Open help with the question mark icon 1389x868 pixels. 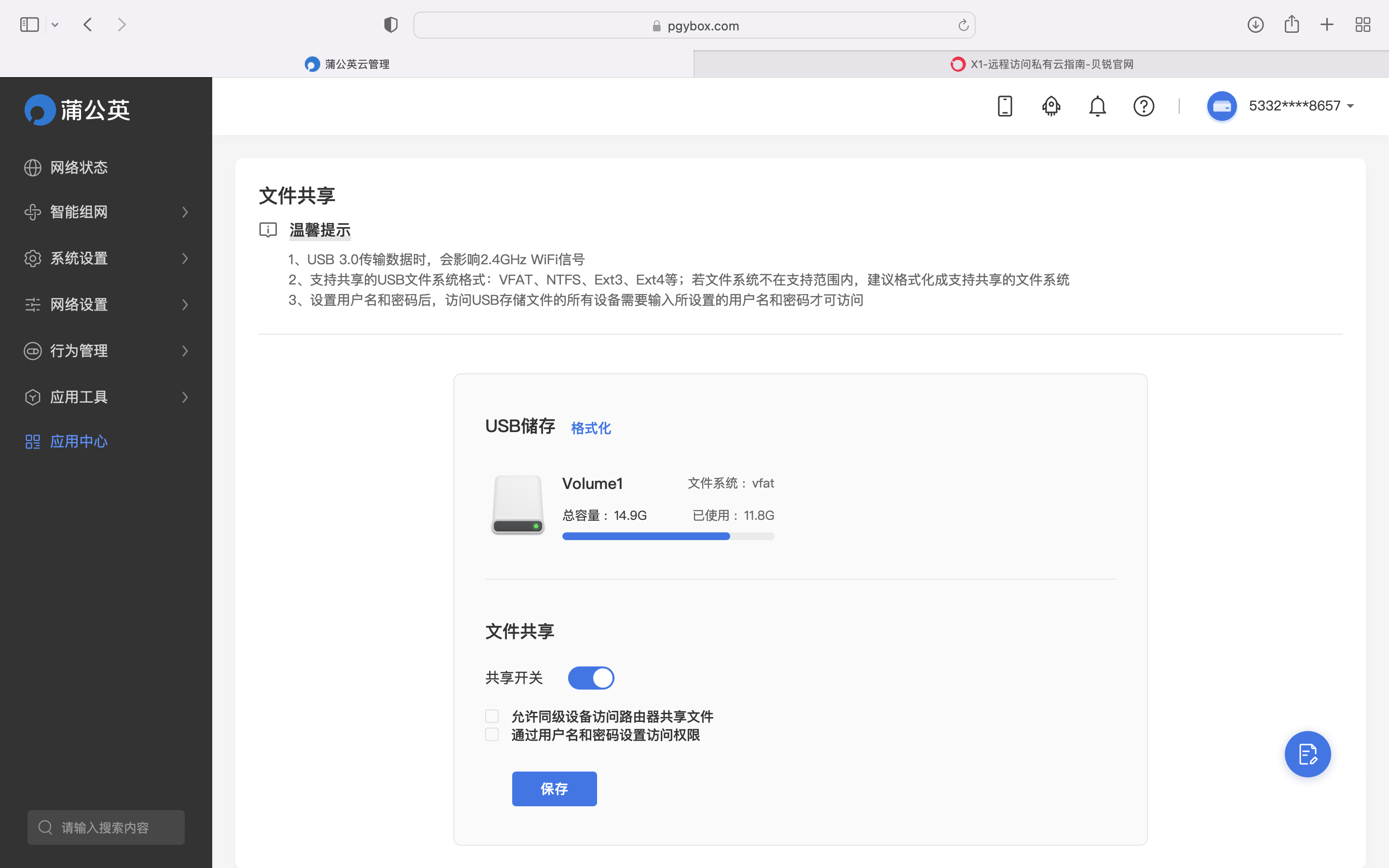click(1144, 106)
